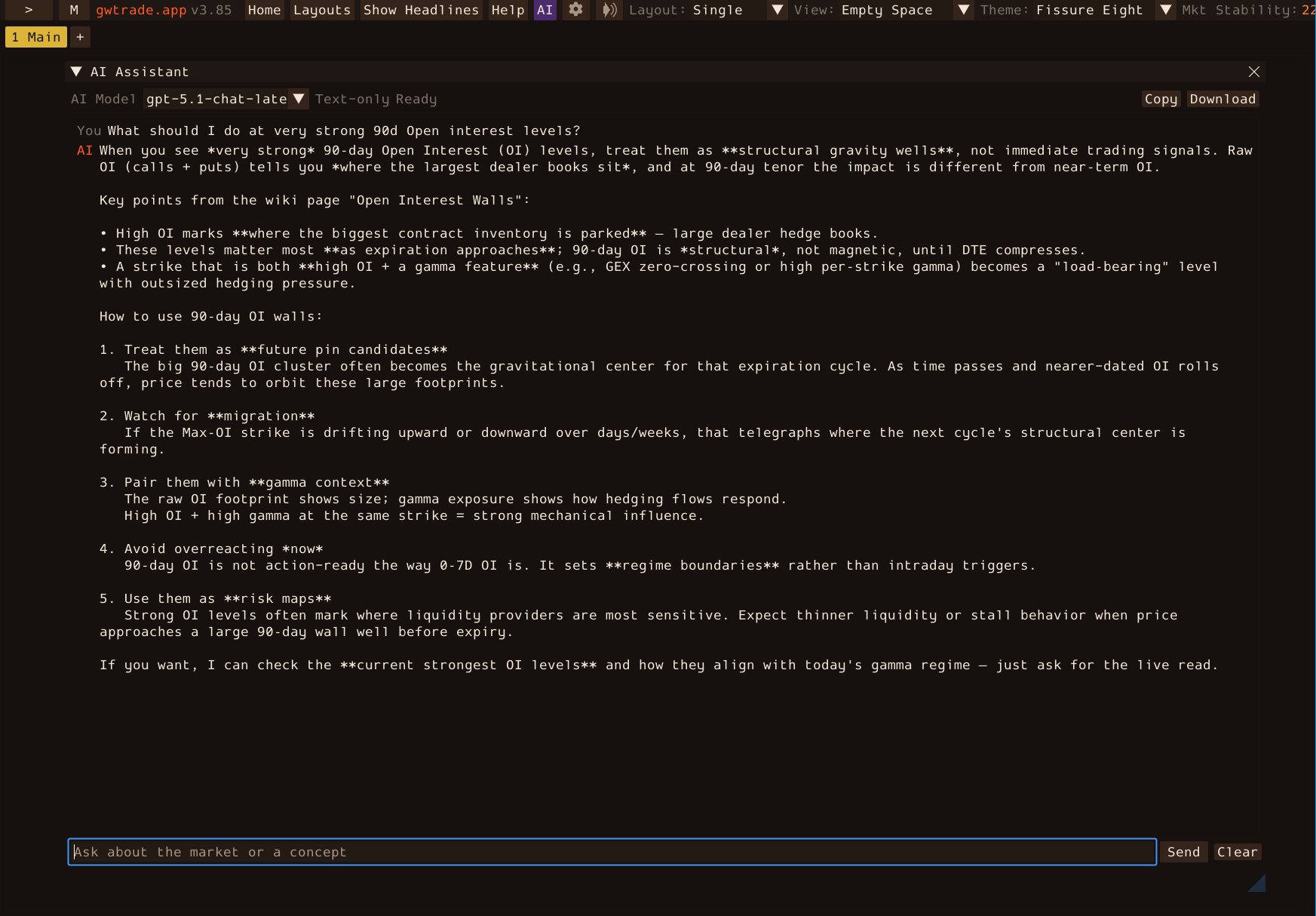Open the Layouts menu

(x=322, y=10)
